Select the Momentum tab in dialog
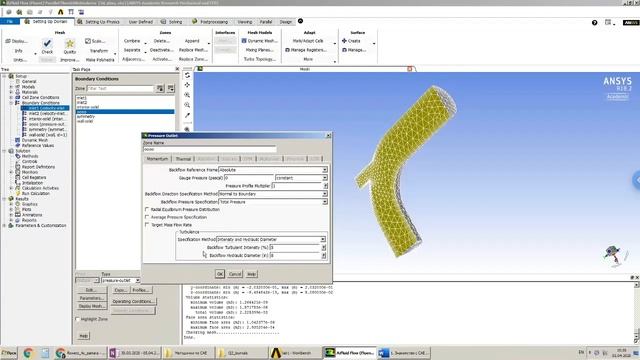Viewport: 640px width, 360px height. coord(158,159)
